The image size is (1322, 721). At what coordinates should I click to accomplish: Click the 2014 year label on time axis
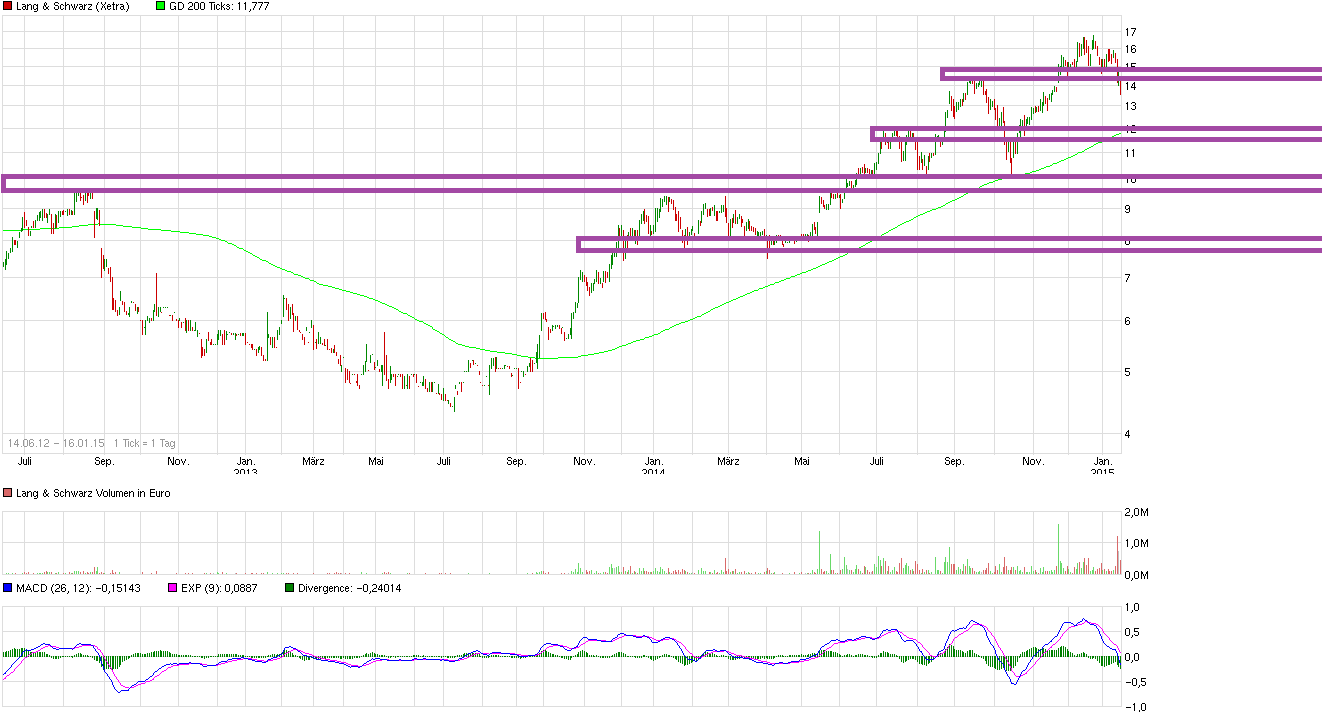tap(653, 472)
